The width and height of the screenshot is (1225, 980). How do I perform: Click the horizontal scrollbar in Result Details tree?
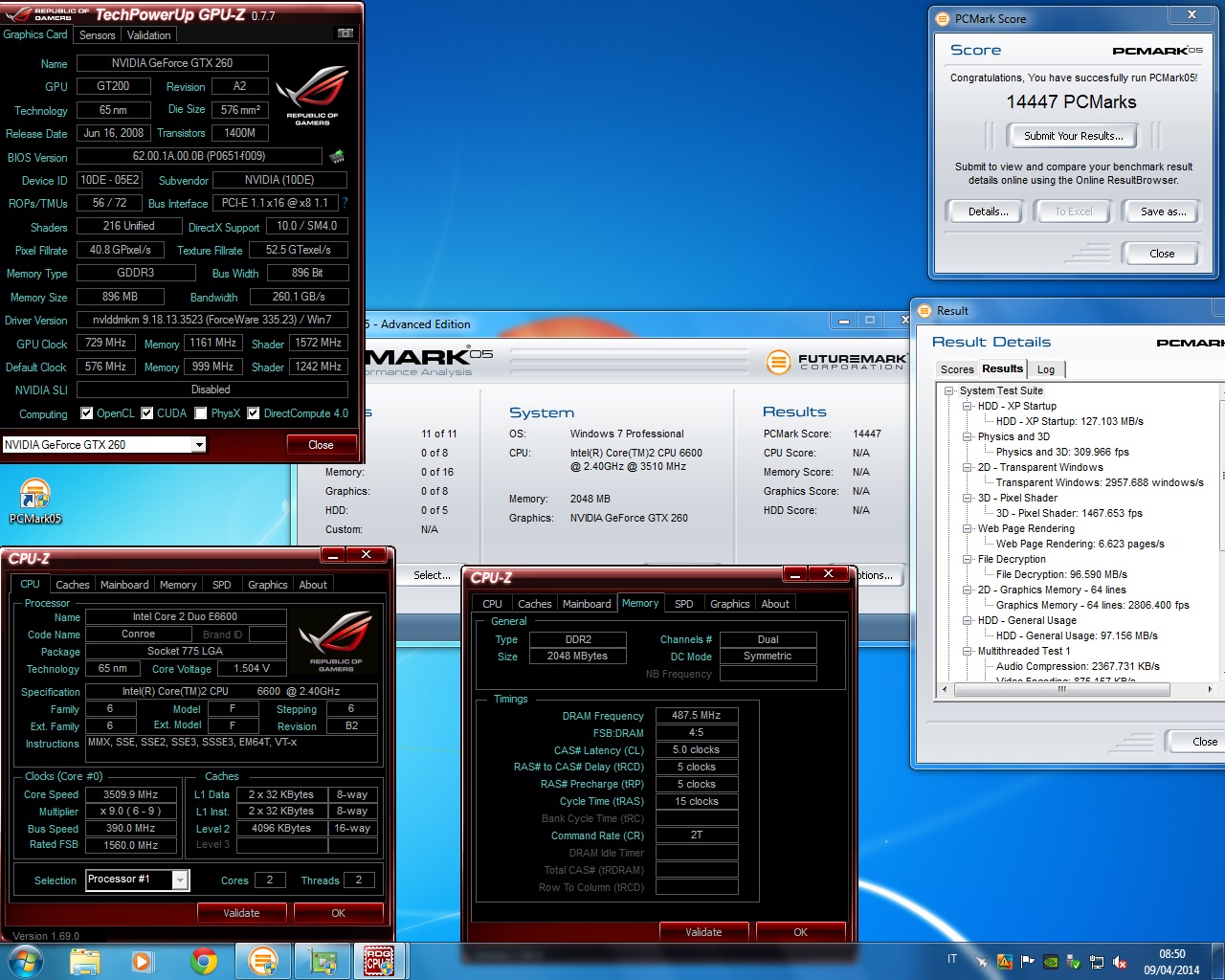(1061, 689)
